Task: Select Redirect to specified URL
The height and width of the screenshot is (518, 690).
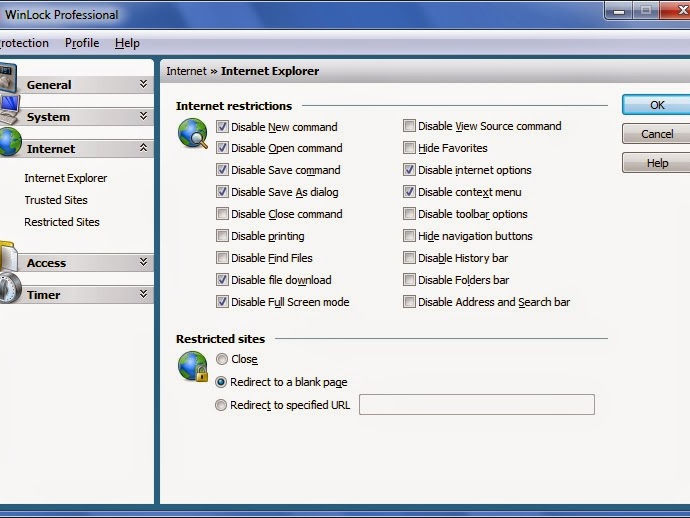Action: (221, 405)
